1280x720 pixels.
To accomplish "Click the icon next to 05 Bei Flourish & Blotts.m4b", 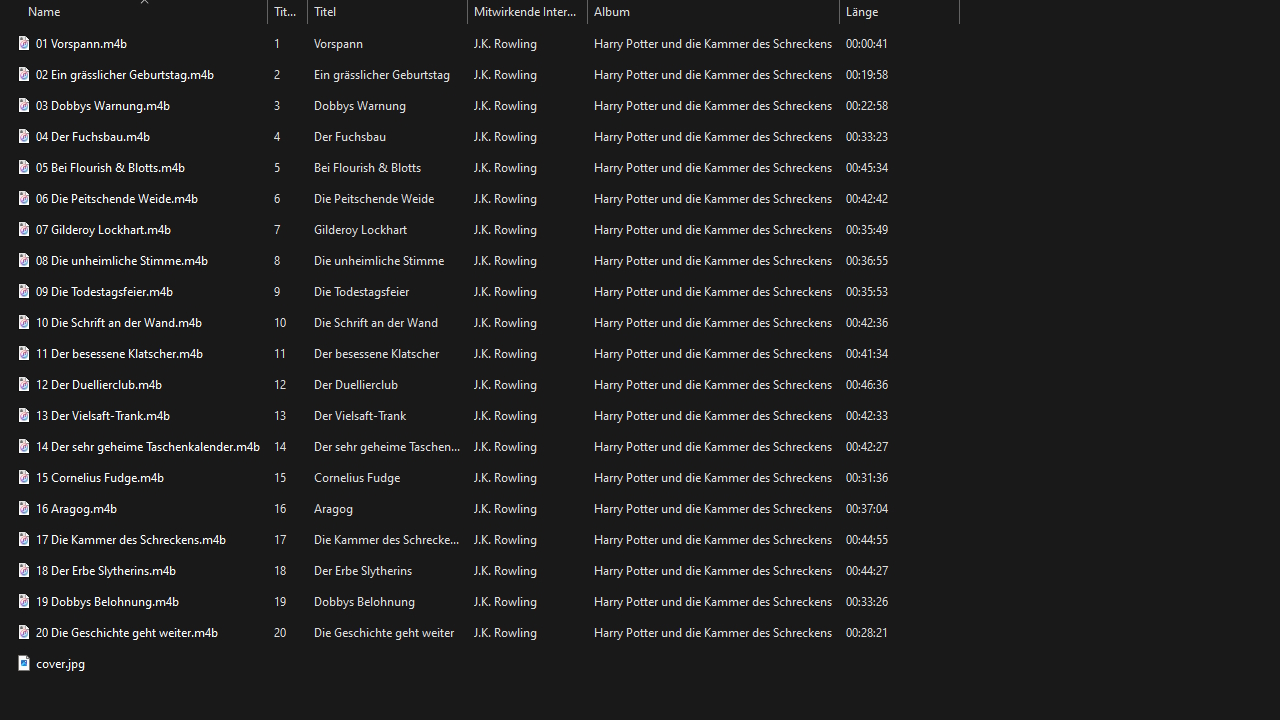I will coord(24,167).
